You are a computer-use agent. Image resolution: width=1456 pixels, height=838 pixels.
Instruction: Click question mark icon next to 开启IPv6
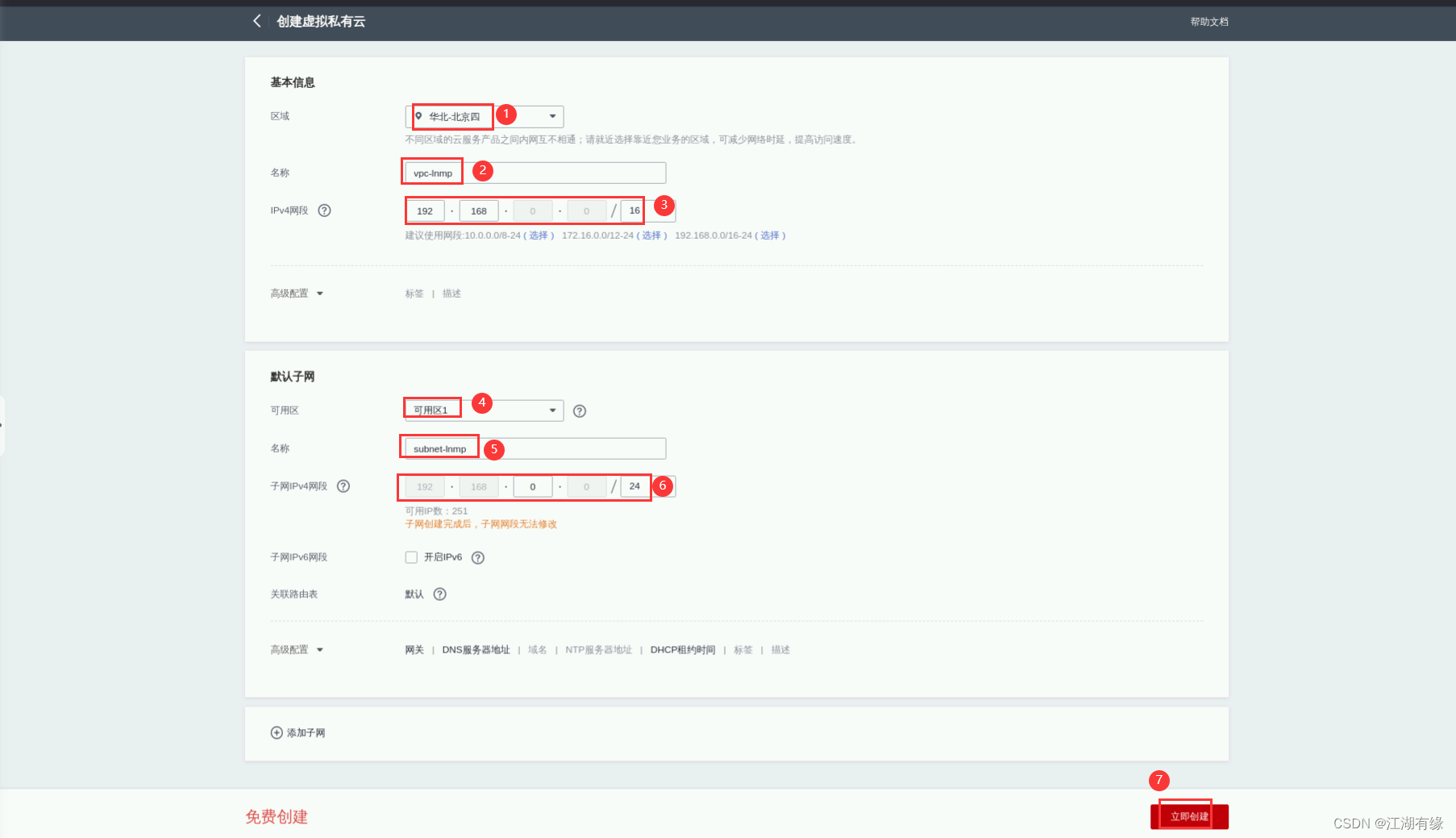click(477, 557)
